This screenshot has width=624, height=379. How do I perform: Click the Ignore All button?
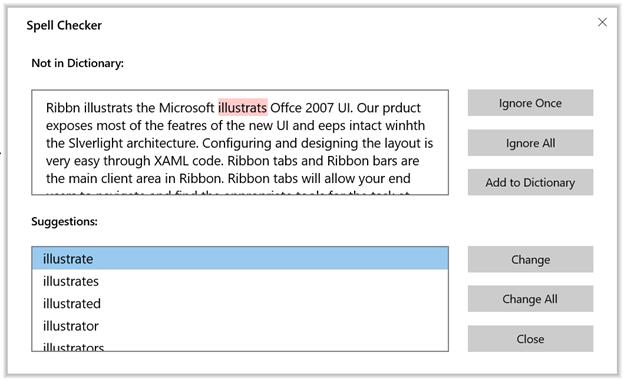(530, 143)
